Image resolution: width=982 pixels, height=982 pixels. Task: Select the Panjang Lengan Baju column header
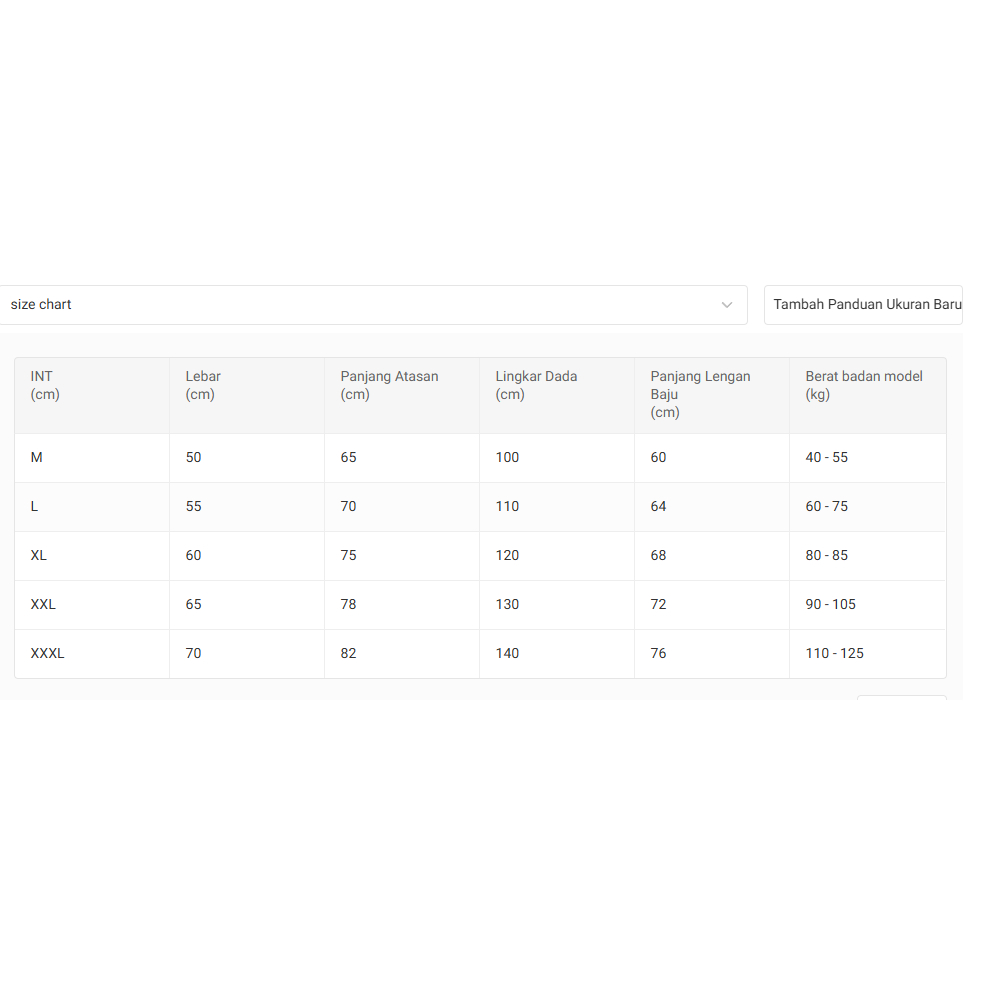pos(700,394)
